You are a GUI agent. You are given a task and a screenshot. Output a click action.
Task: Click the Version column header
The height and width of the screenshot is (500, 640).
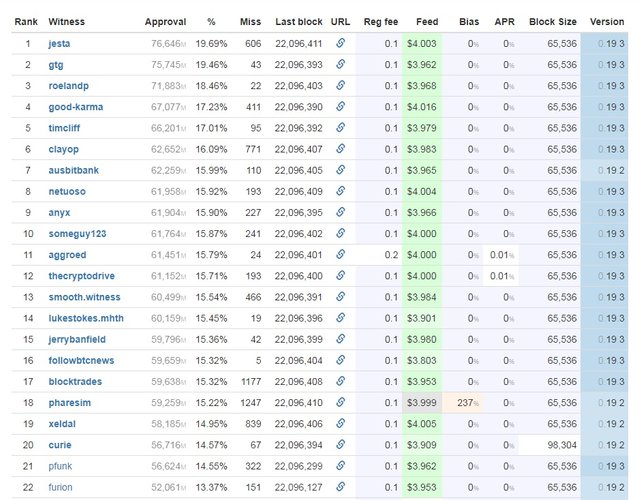pos(607,21)
